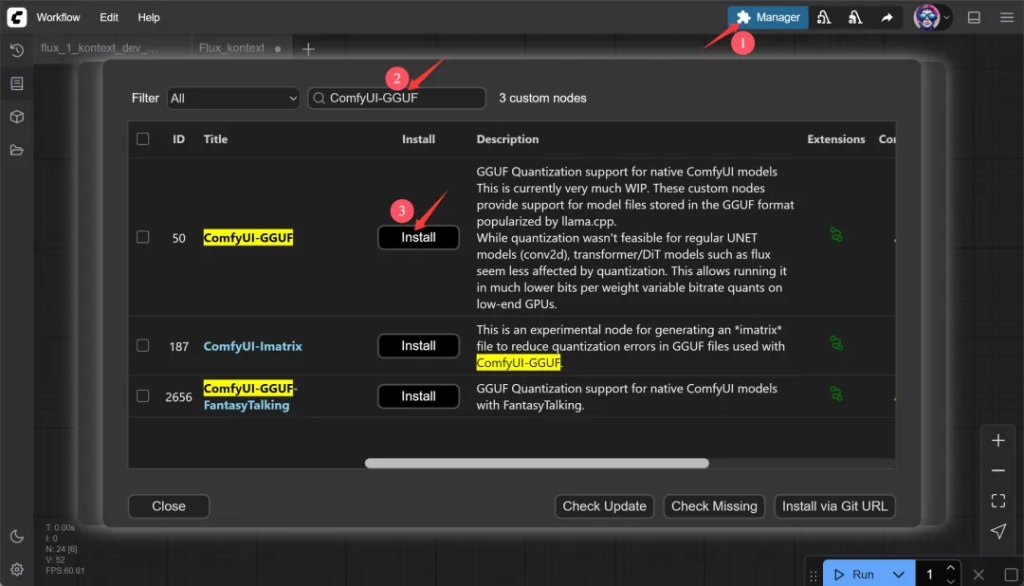1024x586 pixels.
Task: Zoom out with the minus icon
Action: tap(998, 470)
